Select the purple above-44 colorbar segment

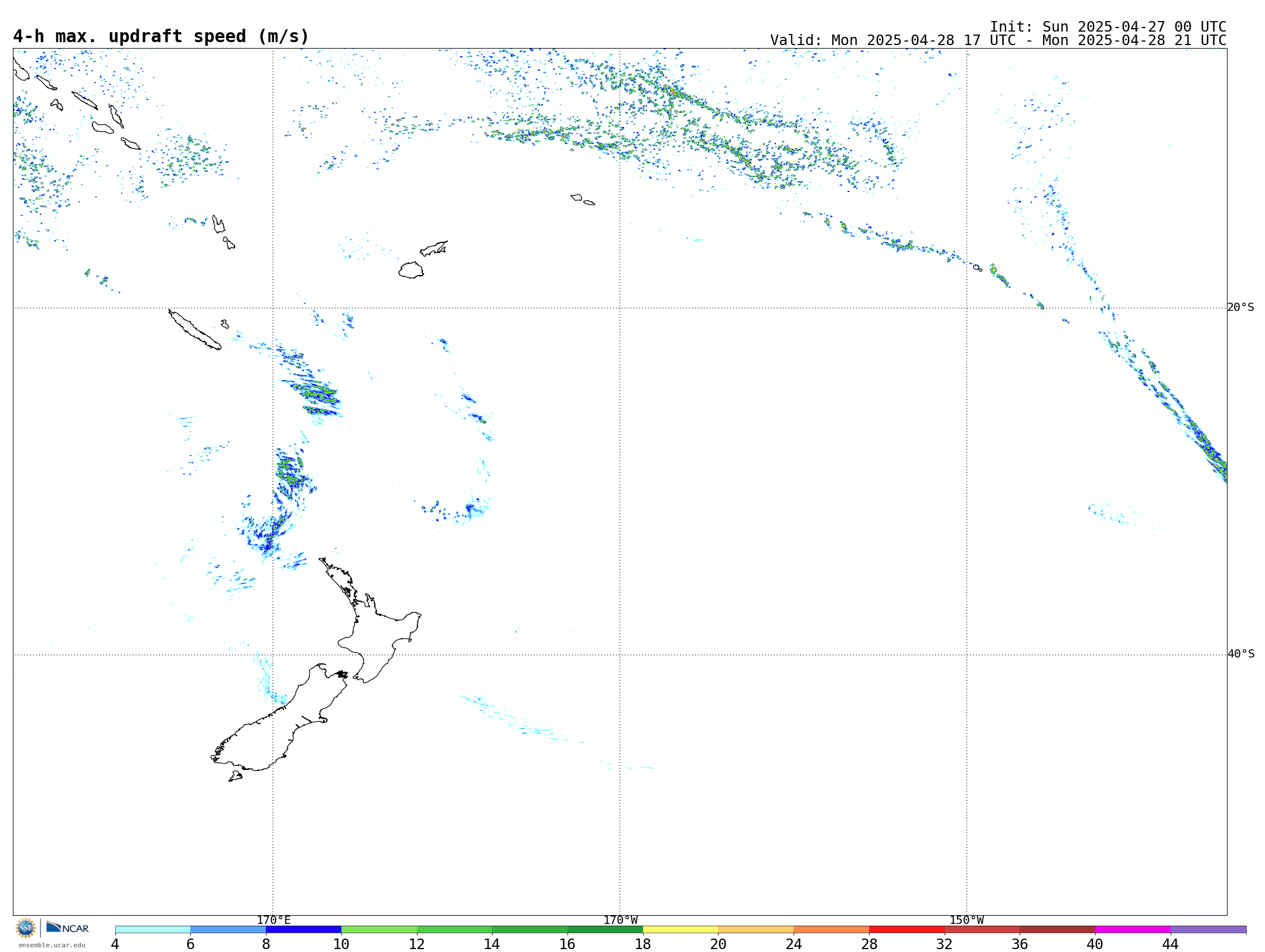(1209, 930)
